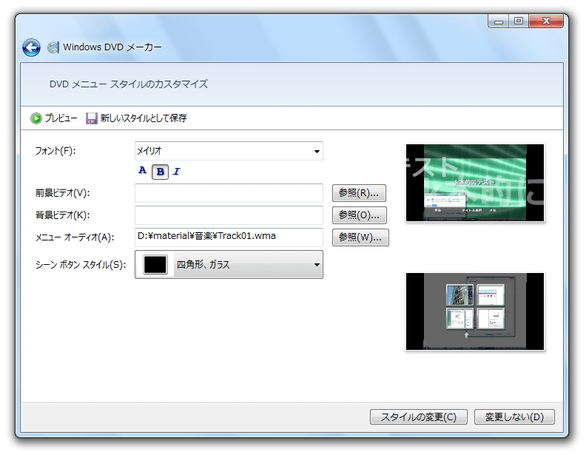The height and width of the screenshot is (455, 586).
Task: Maximize the Windows DVD Maker window
Action: pos(518,21)
